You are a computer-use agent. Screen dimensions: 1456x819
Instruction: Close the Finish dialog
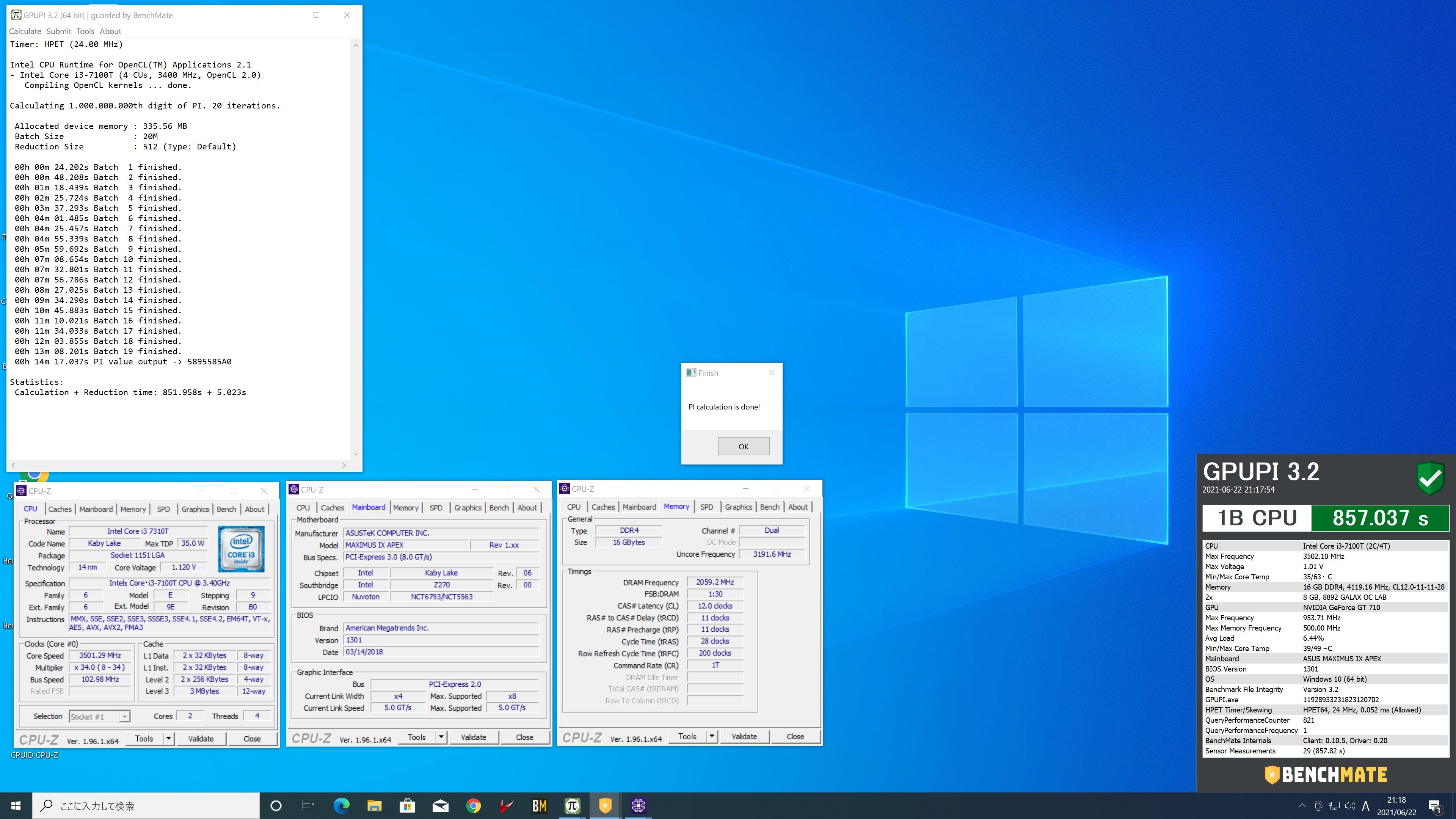coord(772,372)
